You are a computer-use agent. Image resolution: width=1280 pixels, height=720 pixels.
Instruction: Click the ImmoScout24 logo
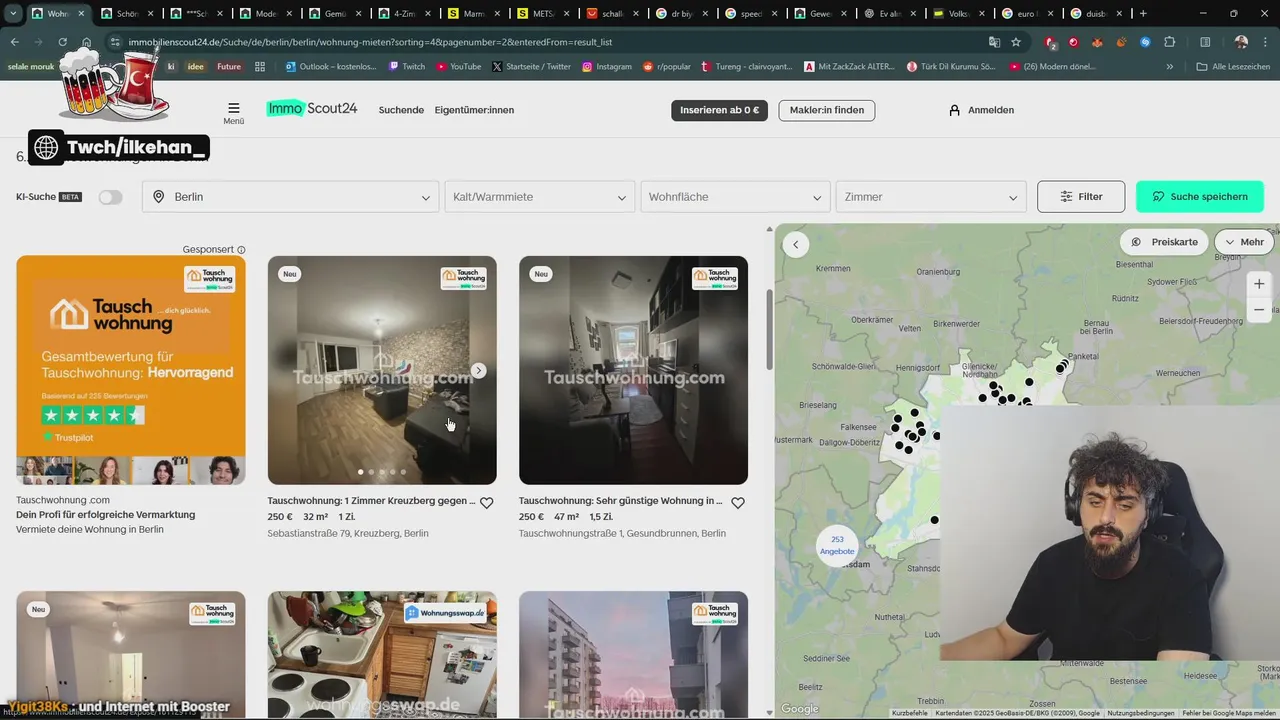312,109
